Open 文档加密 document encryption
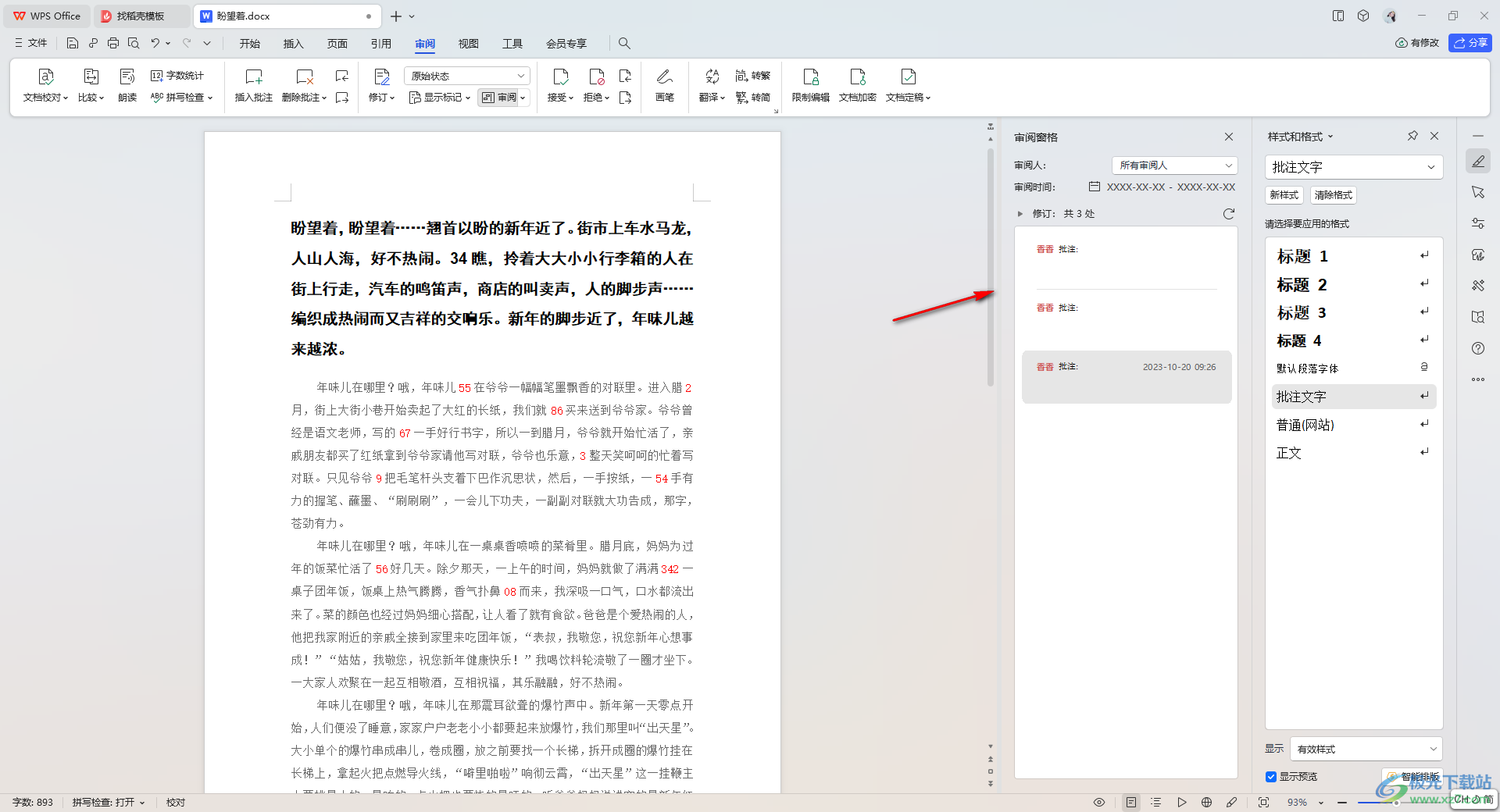Image resolution: width=1500 pixels, height=812 pixels. click(858, 85)
